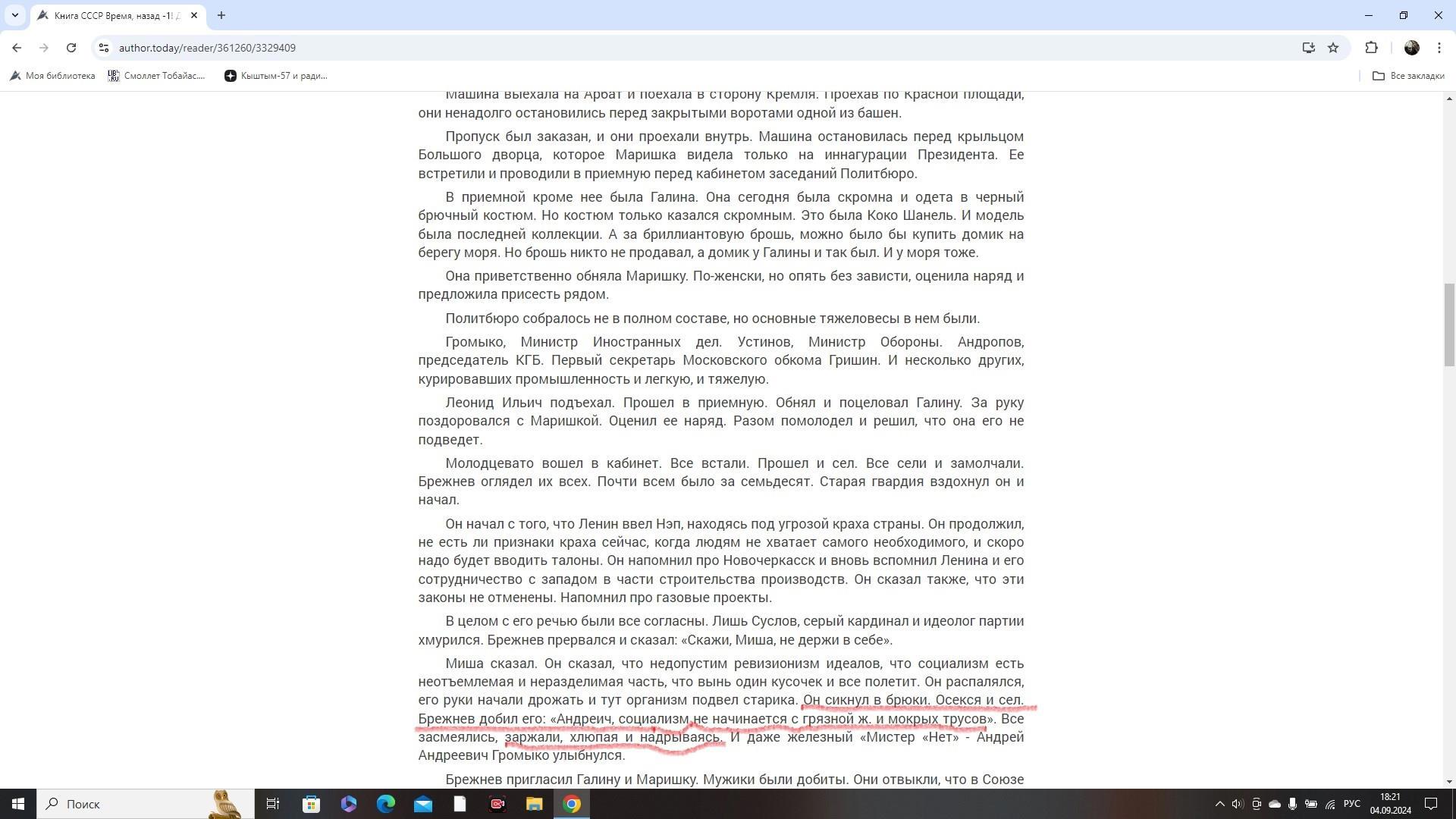Open the Extensions puzzle icon
1456x819 pixels.
coord(1371,48)
